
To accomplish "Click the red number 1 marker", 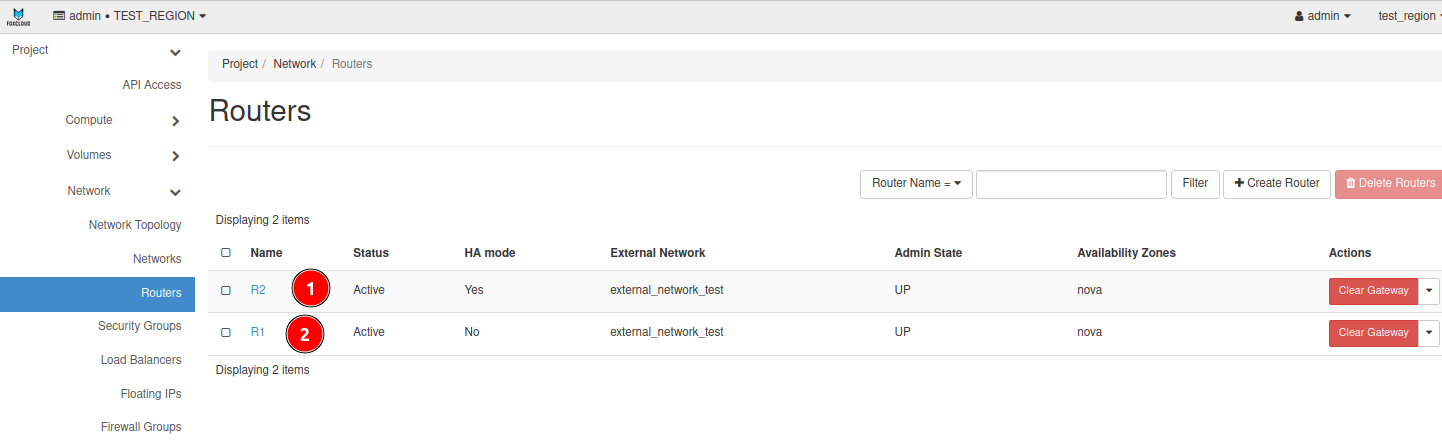I will click(311, 290).
